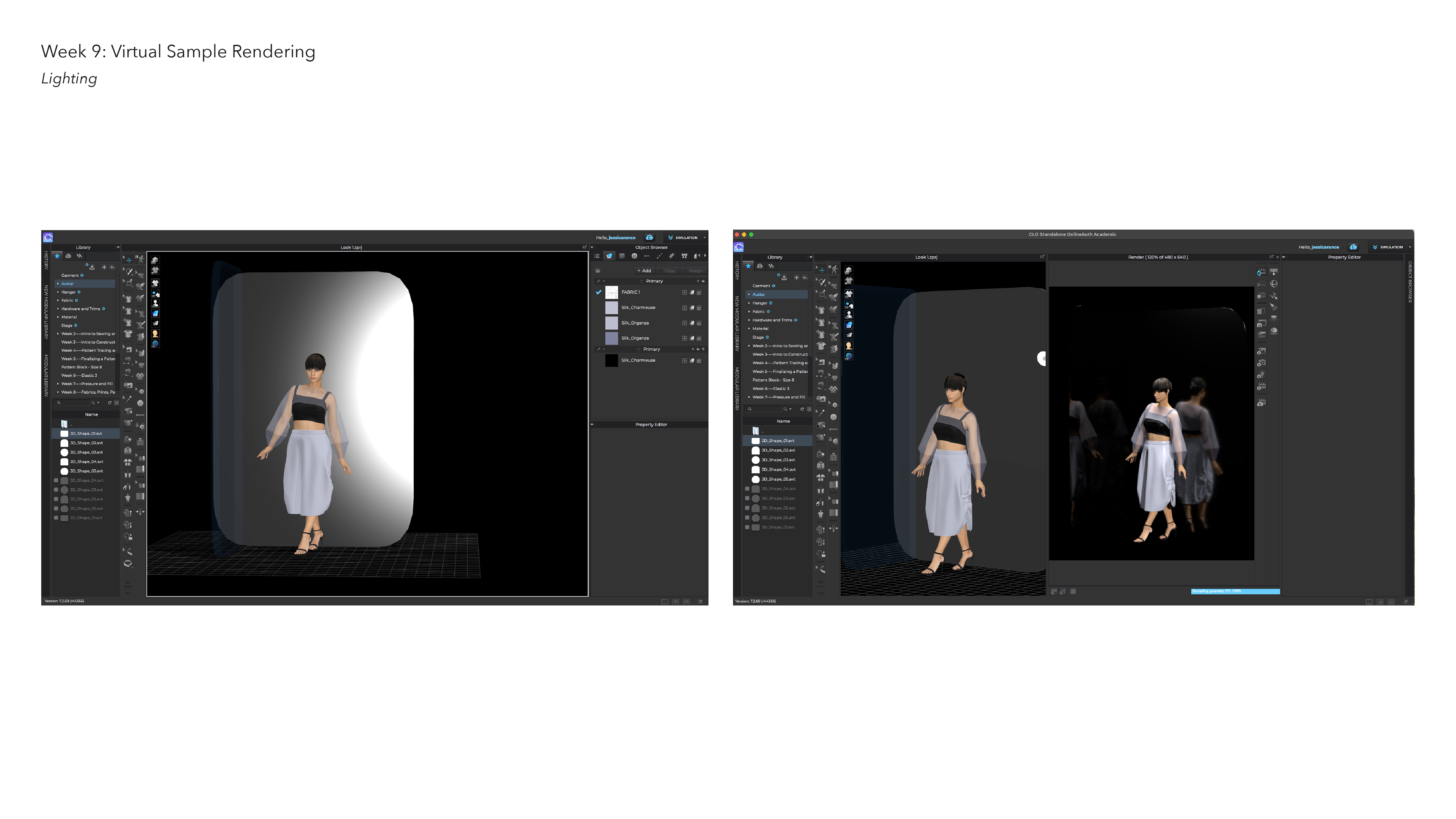Screen dimensions: 1456x819
Task: Toggle the Interactive Render clapperboard with blue arrows
Action: [x=1261, y=272]
